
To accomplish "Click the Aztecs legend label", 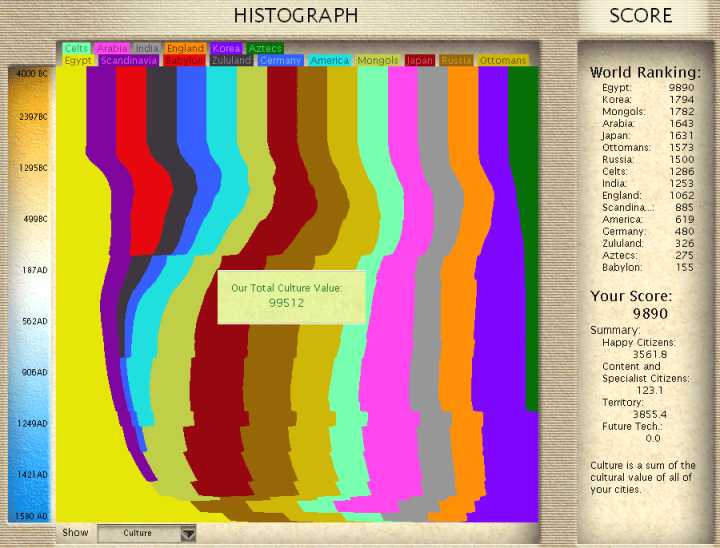I will click(x=265, y=48).
